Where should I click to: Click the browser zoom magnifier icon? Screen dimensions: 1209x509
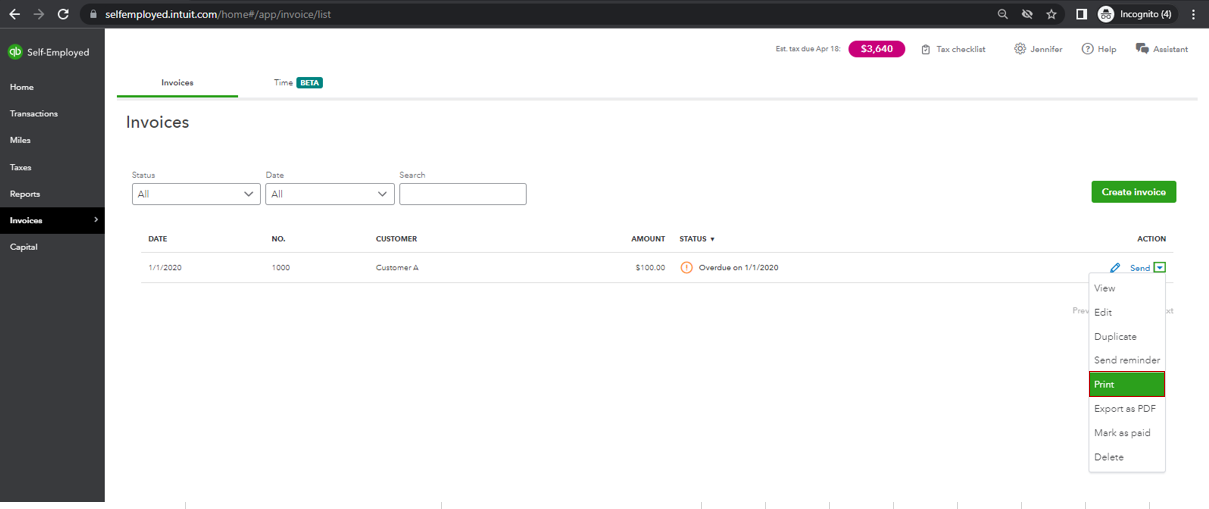coord(1003,14)
